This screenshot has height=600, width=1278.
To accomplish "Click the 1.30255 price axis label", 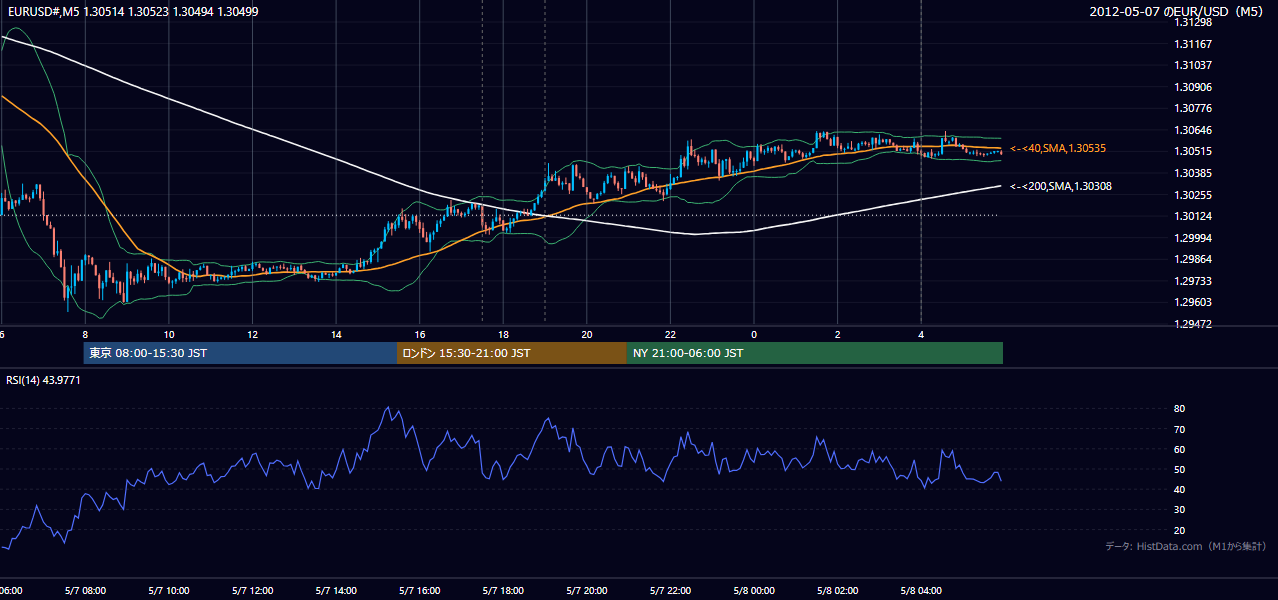I will coord(1194,195).
